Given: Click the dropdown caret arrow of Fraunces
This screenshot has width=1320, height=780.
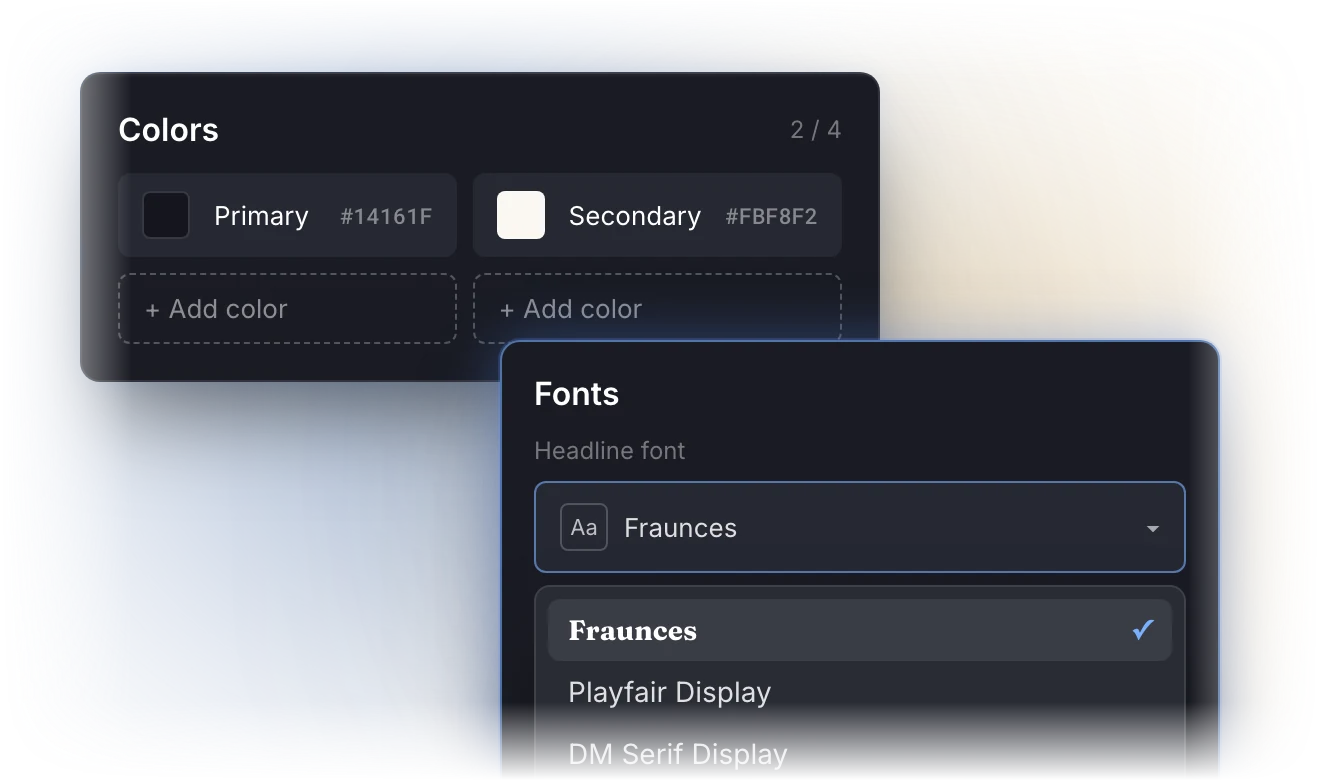Looking at the screenshot, I should (x=1153, y=528).
